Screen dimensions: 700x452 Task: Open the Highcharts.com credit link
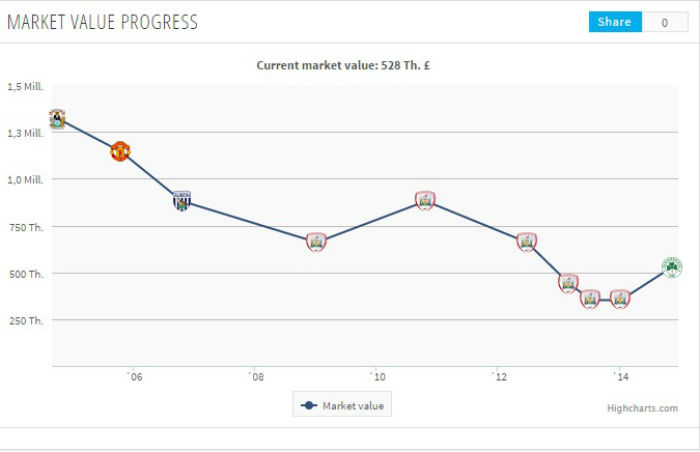pyautogui.click(x=641, y=408)
